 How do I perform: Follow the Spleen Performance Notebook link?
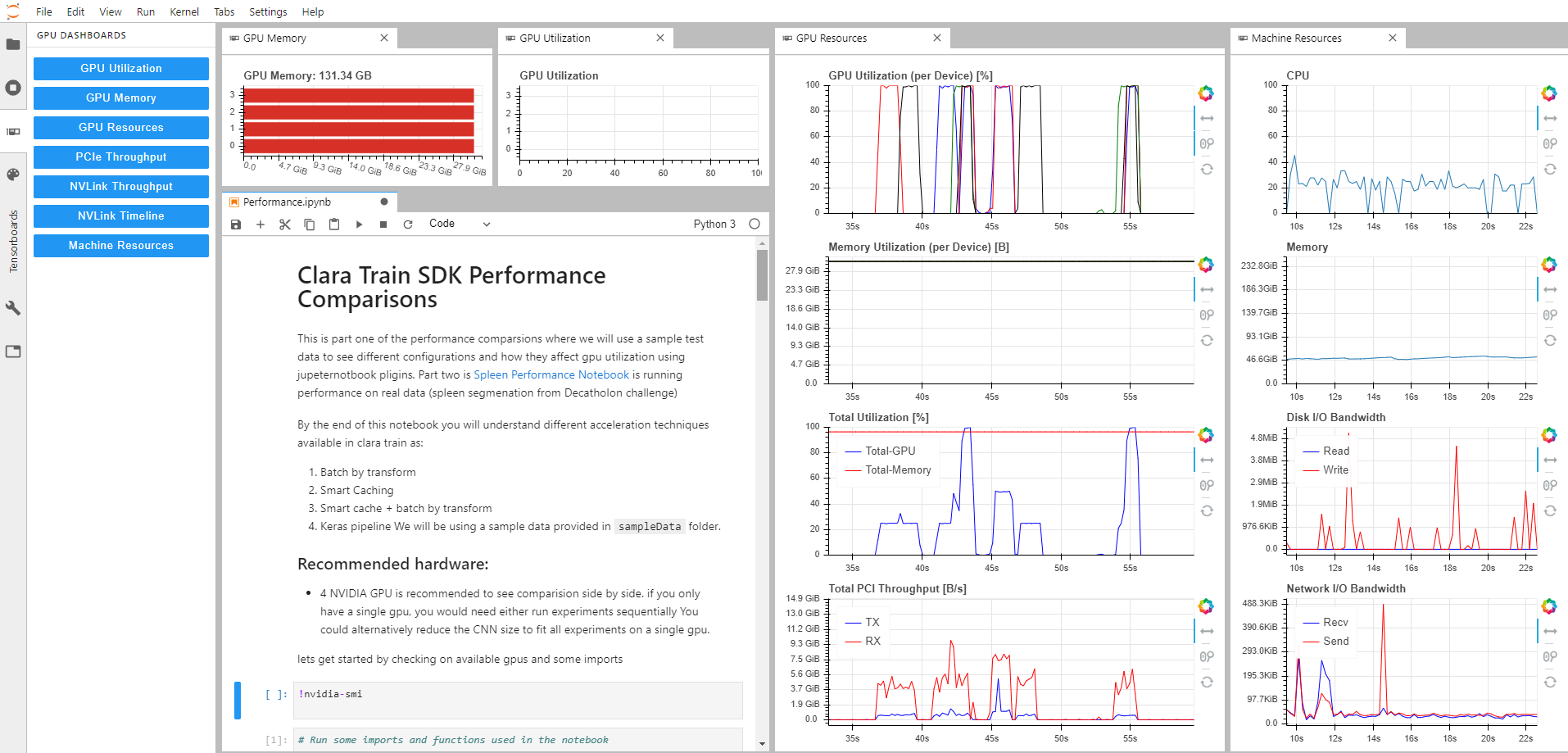pos(551,375)
